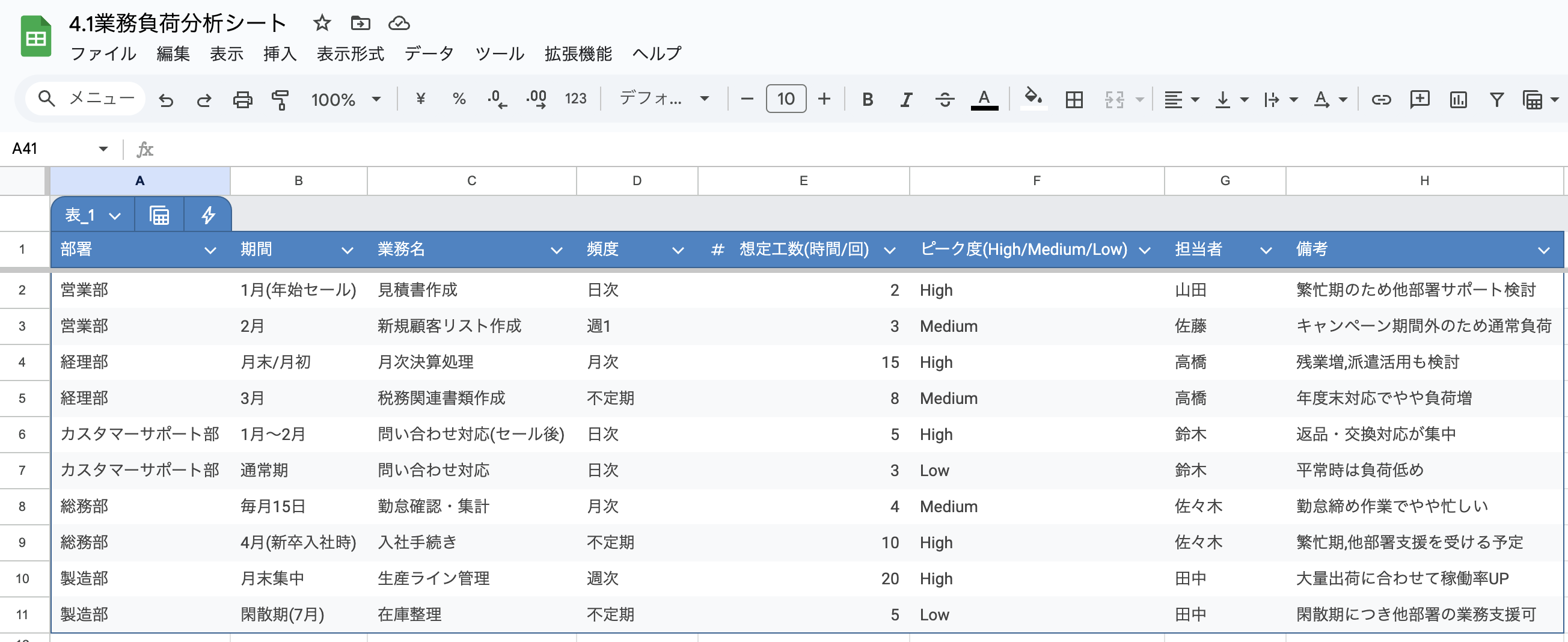Screen dimensions: 1568x642
Task: Insert a chart
Action: [x=1457, y=99]
